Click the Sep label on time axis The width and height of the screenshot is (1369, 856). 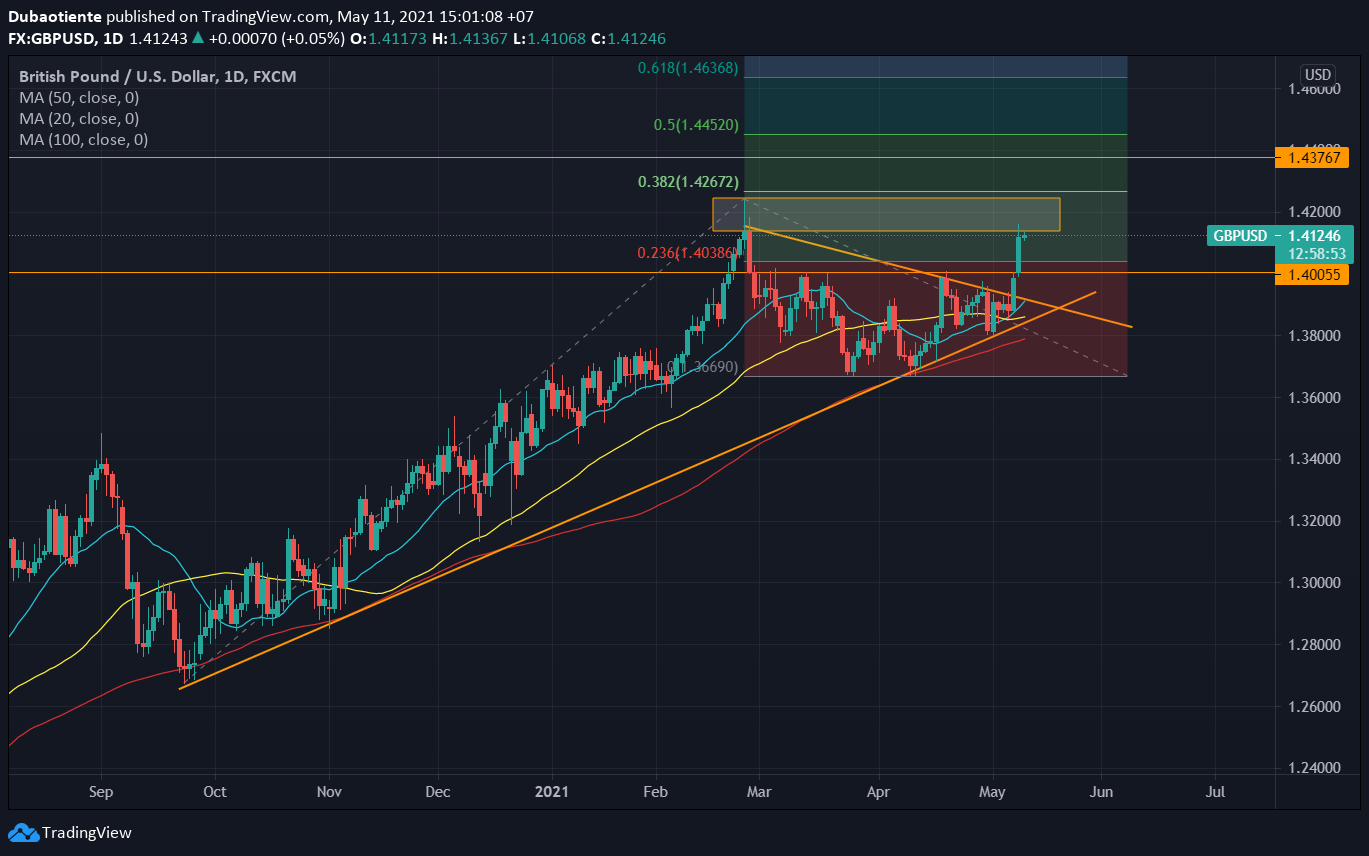tap(101, 792)
